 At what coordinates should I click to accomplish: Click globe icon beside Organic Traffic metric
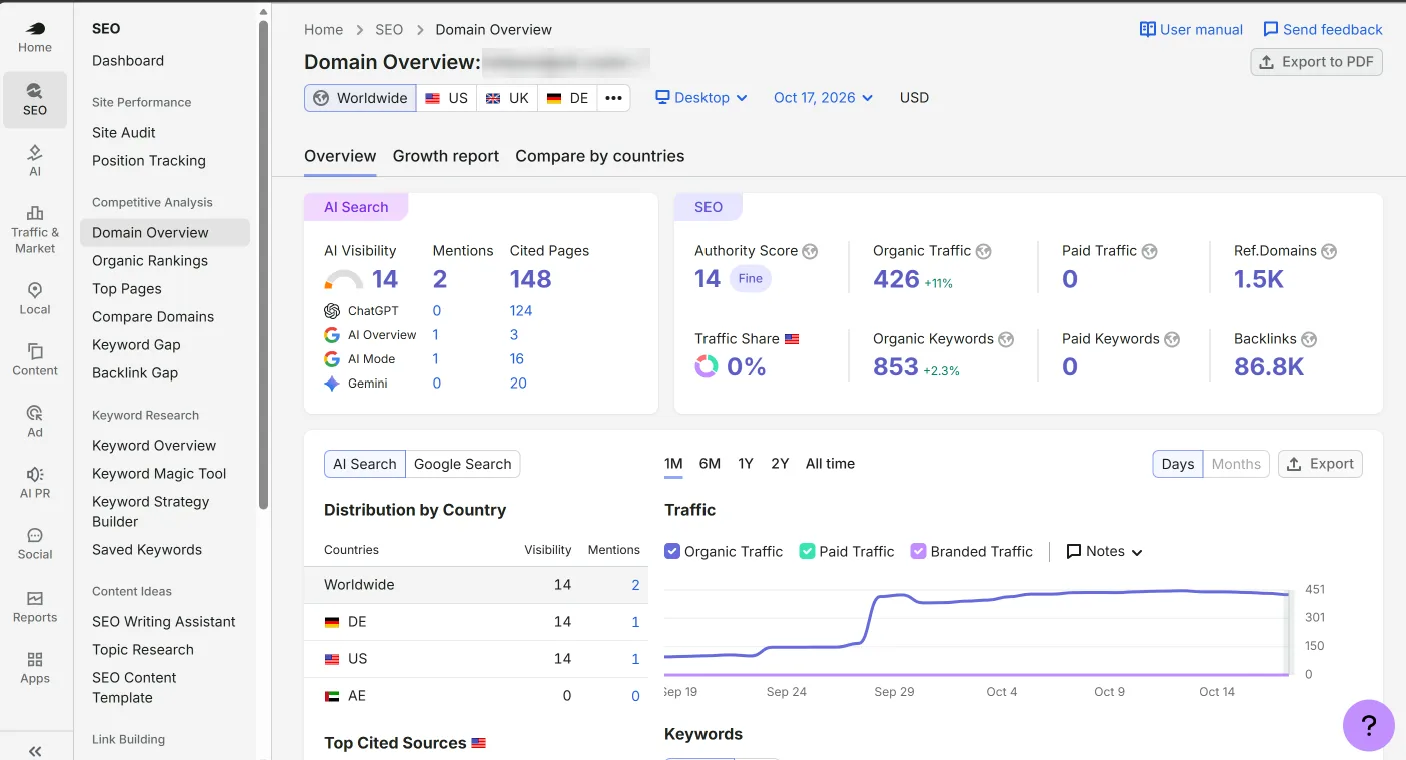click(984, 251)
